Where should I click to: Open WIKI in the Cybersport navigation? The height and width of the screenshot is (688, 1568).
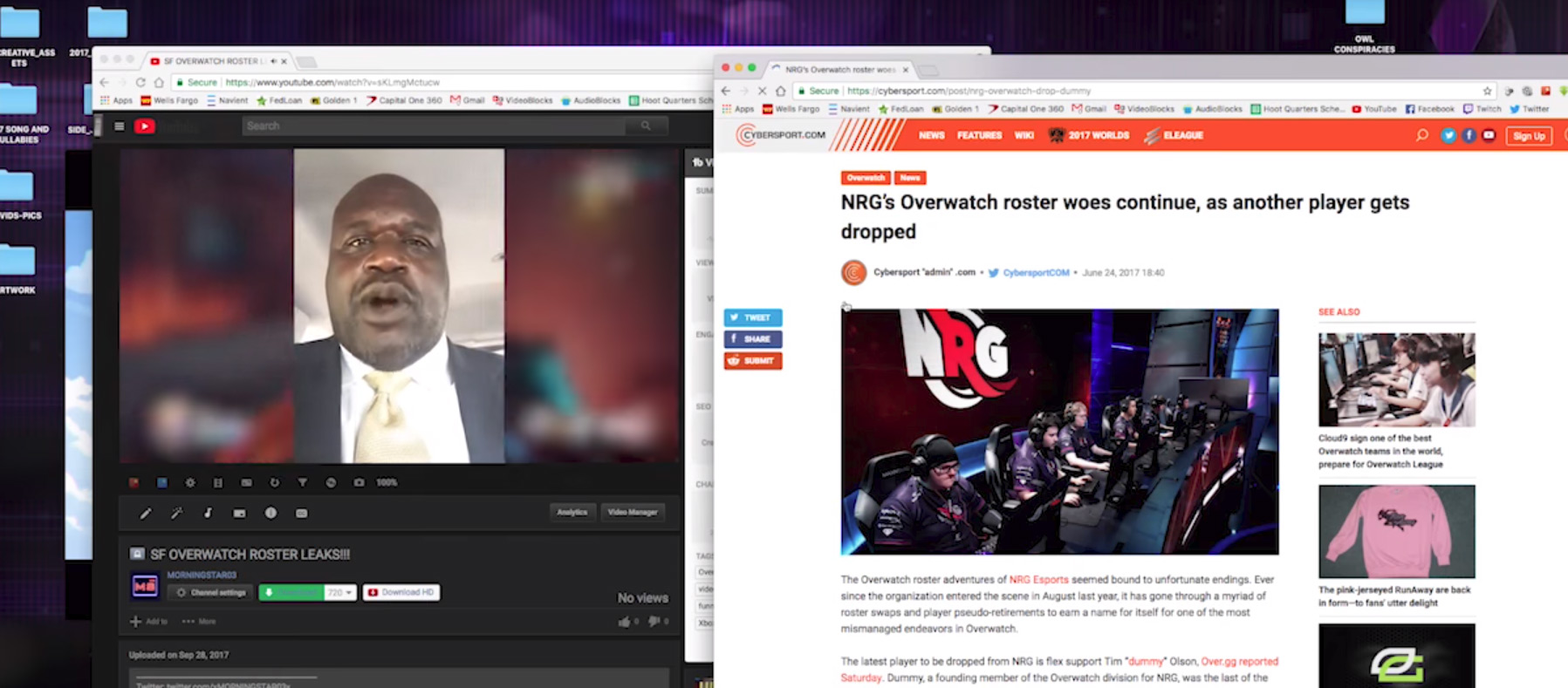pos(1024,135)
